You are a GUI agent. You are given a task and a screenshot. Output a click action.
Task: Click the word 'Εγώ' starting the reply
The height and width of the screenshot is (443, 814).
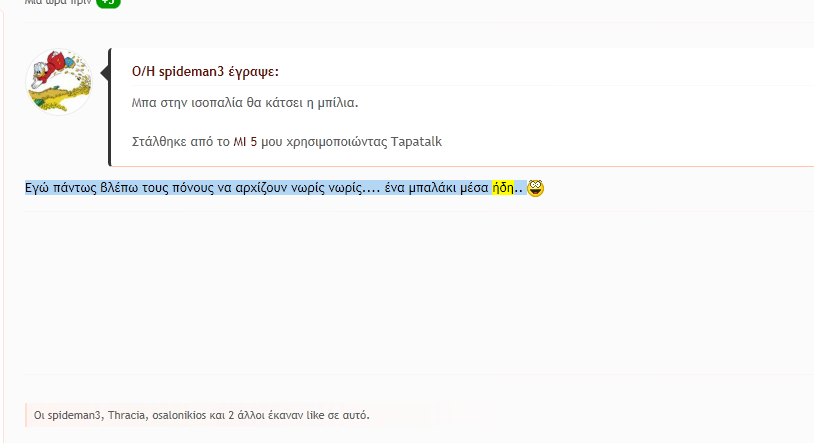pos(37,188)
